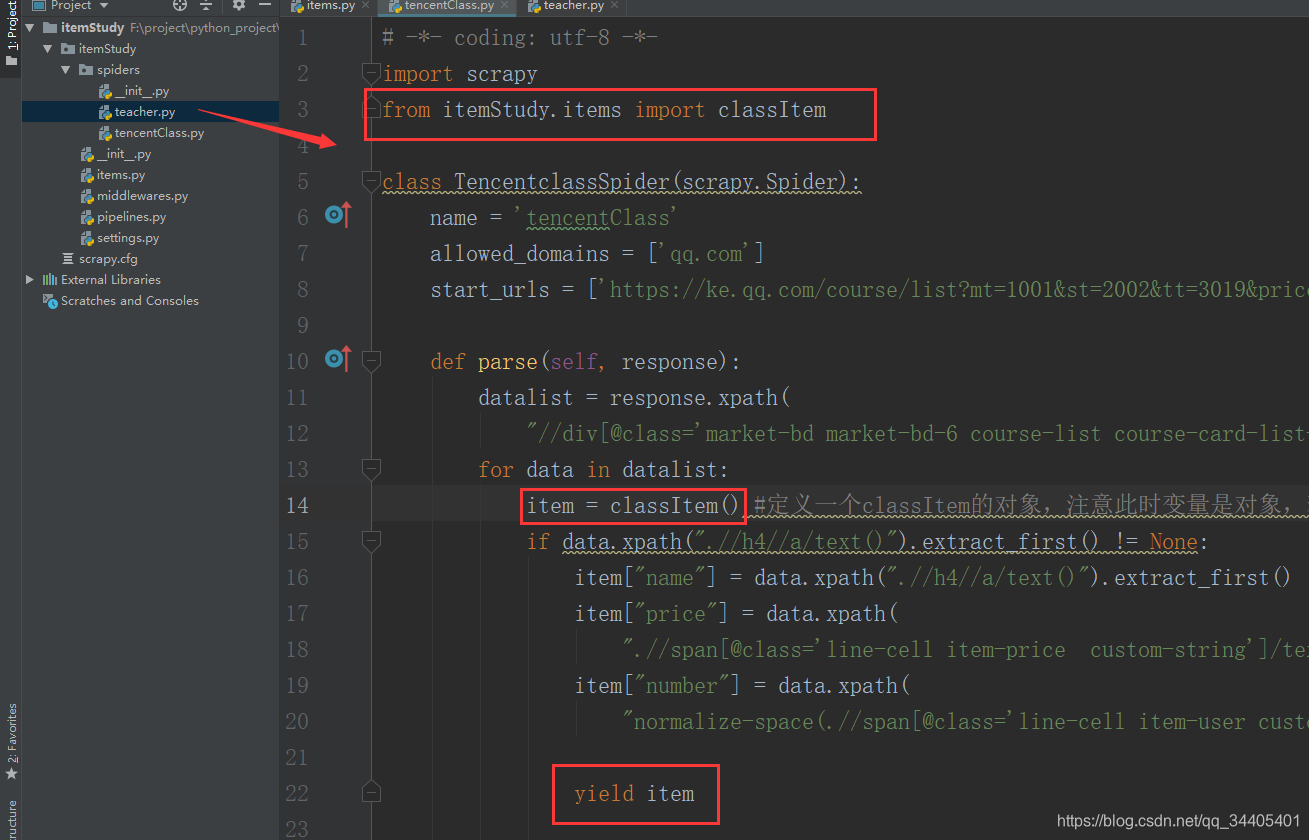The width and height of the screenshot is (1309, 840).
Task: Click the Python file icon of teacher.py
Action: [105, 112]
